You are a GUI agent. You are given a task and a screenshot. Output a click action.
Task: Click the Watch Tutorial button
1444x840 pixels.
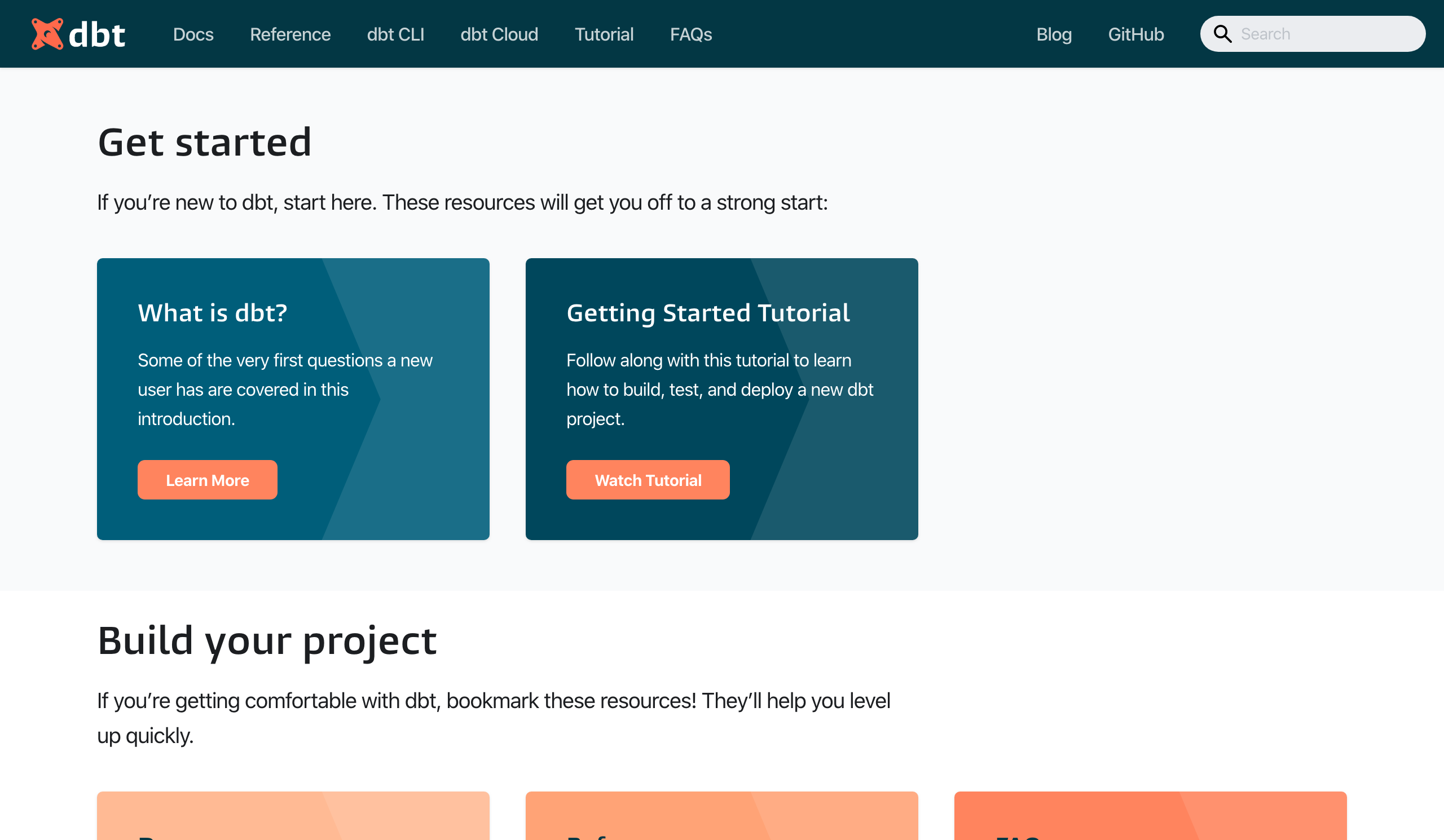tap(648, 480)
